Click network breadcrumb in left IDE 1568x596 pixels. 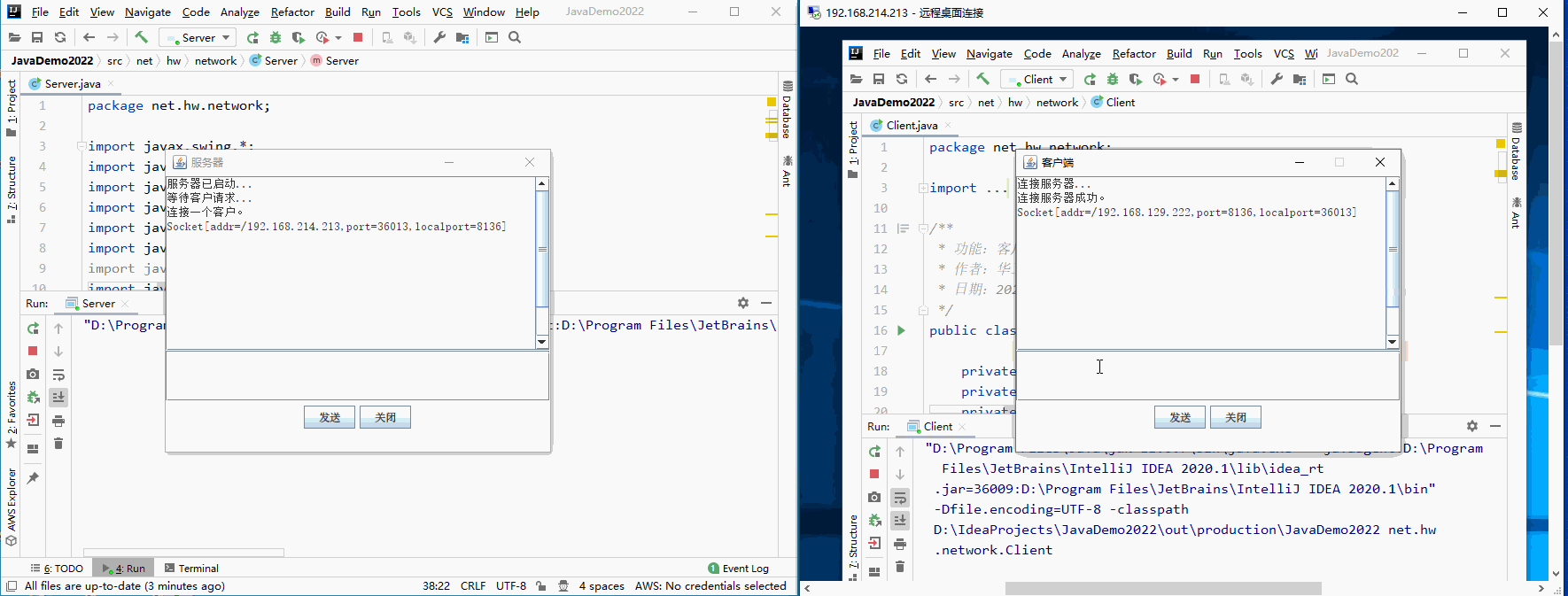pos(216,61)
